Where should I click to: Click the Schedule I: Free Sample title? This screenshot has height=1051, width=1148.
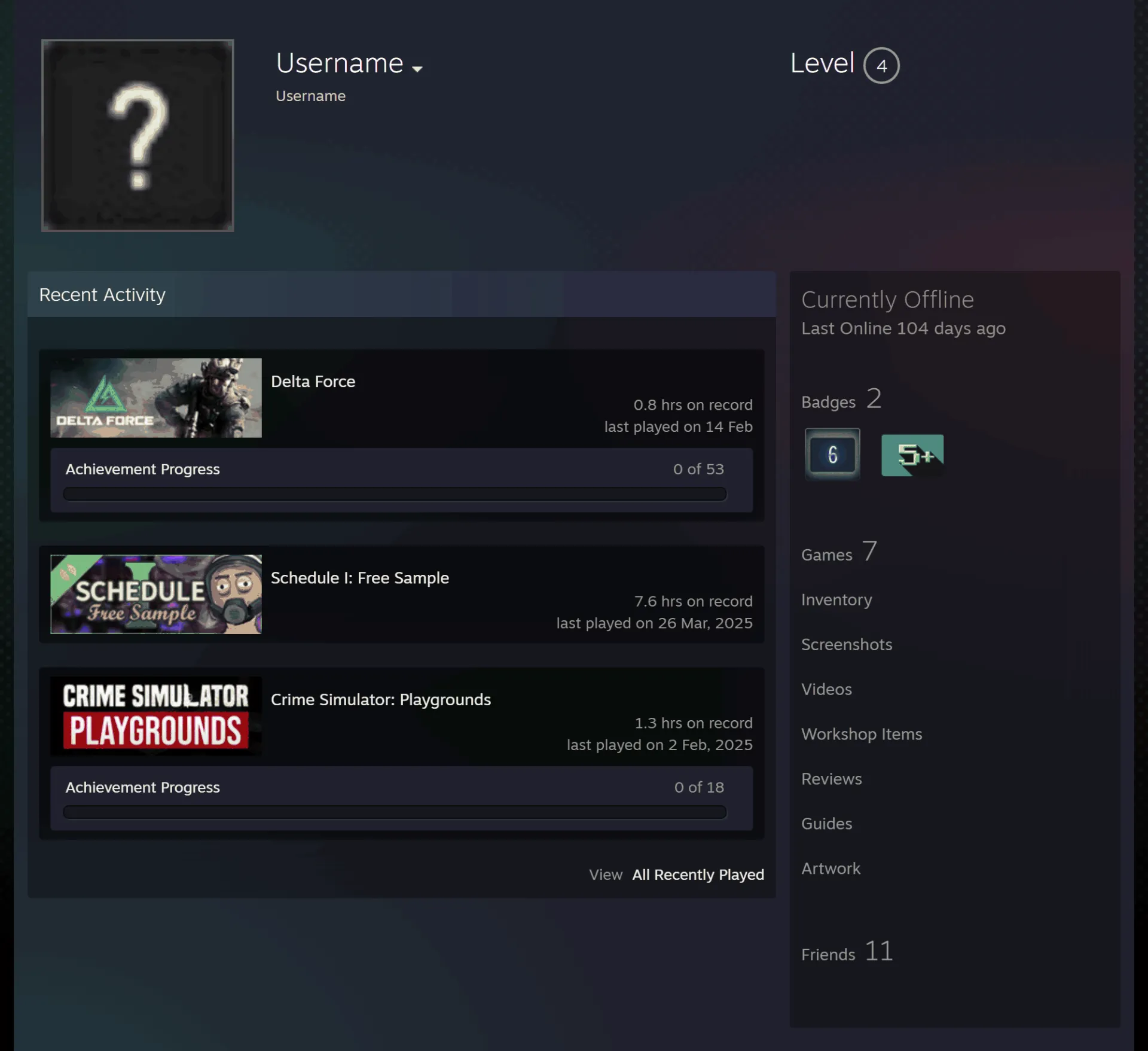360,578
